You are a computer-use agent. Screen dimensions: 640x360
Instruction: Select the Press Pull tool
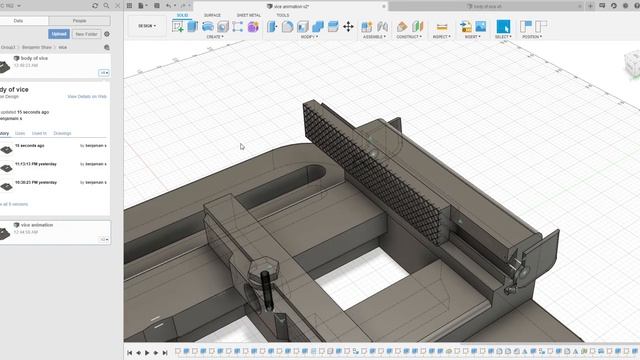coord(272,27)
